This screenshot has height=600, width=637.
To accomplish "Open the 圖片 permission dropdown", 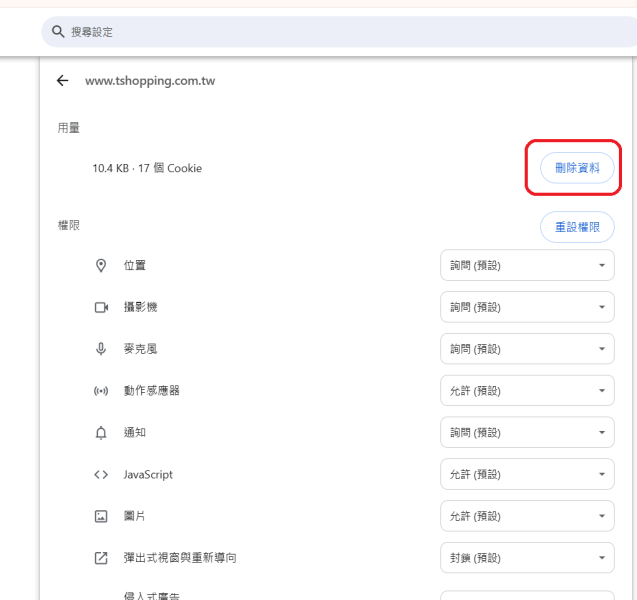I will click(x=527, y=516).
